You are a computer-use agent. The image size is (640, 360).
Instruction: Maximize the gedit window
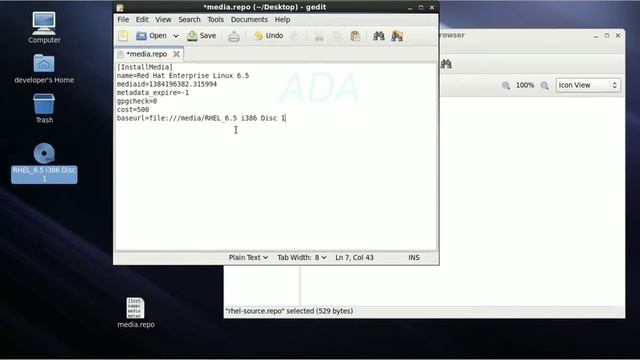(421, 7)
